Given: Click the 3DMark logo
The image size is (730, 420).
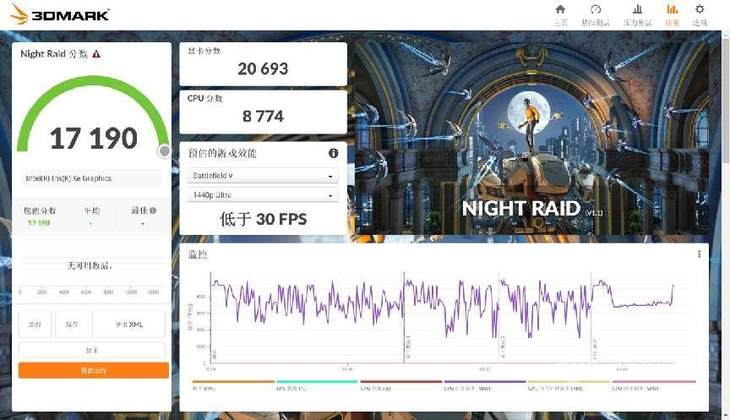Looking at the screenshot, I should click(60, 14).
